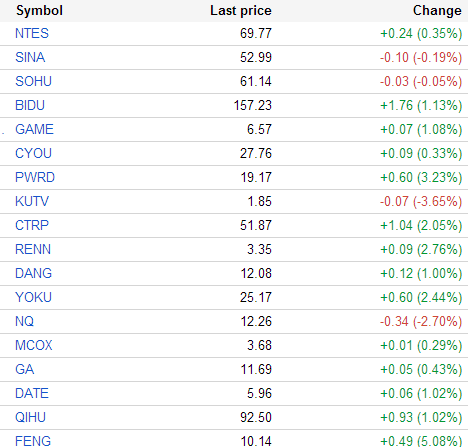The width and height of the screenshot is (468, 447).
Task: Open the KUTV stock link
Action: (x=32, y=201)
